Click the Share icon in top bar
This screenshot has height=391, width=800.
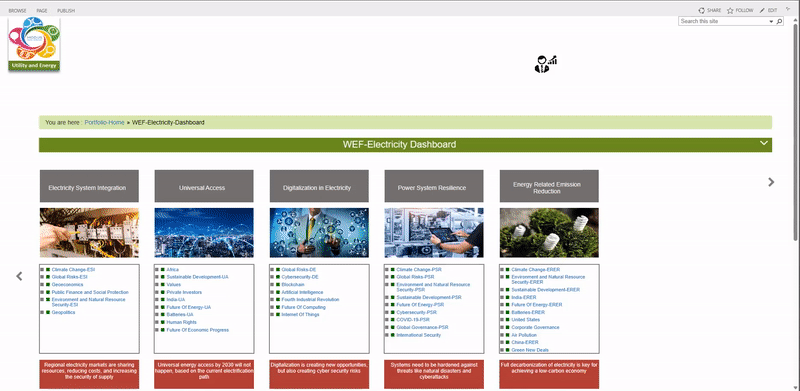(702, 10)
